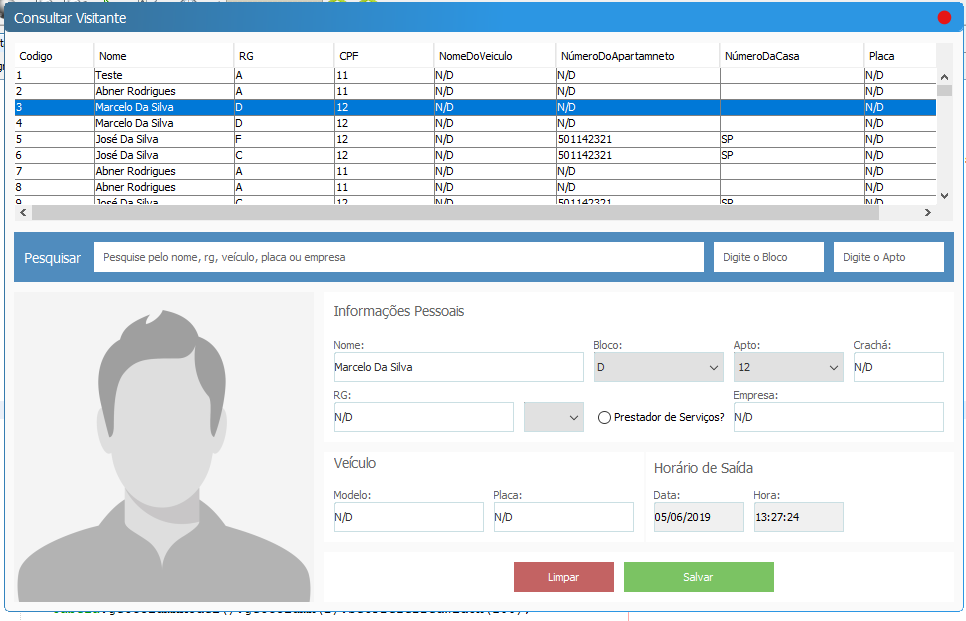Open the Bloco dropdown
This screenshot has width=966, height=621.
pos(658,367)
